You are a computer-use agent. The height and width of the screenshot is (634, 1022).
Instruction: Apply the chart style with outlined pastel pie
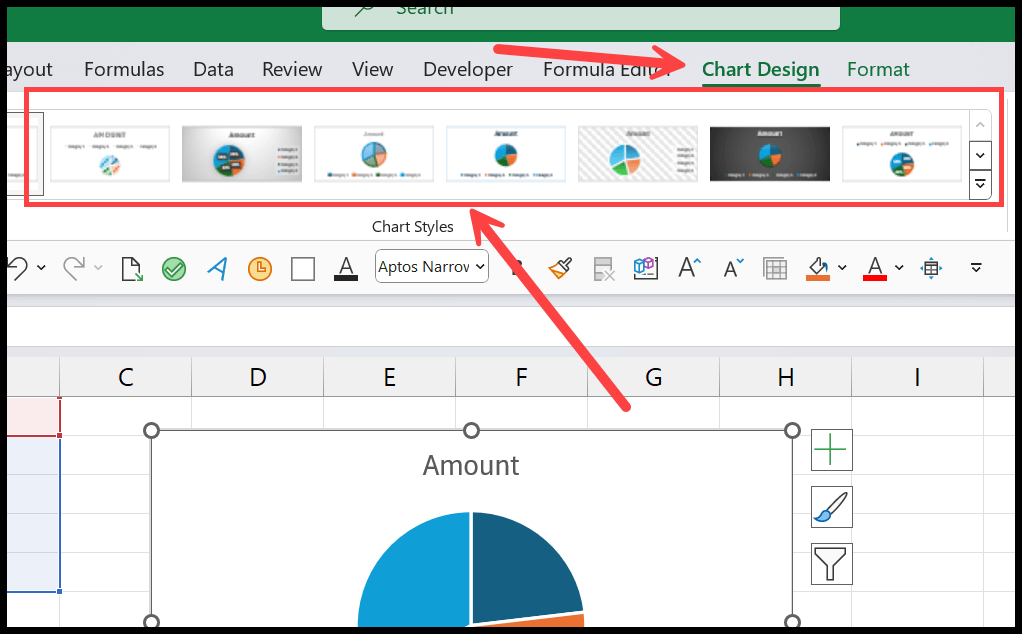click(373, 154)
